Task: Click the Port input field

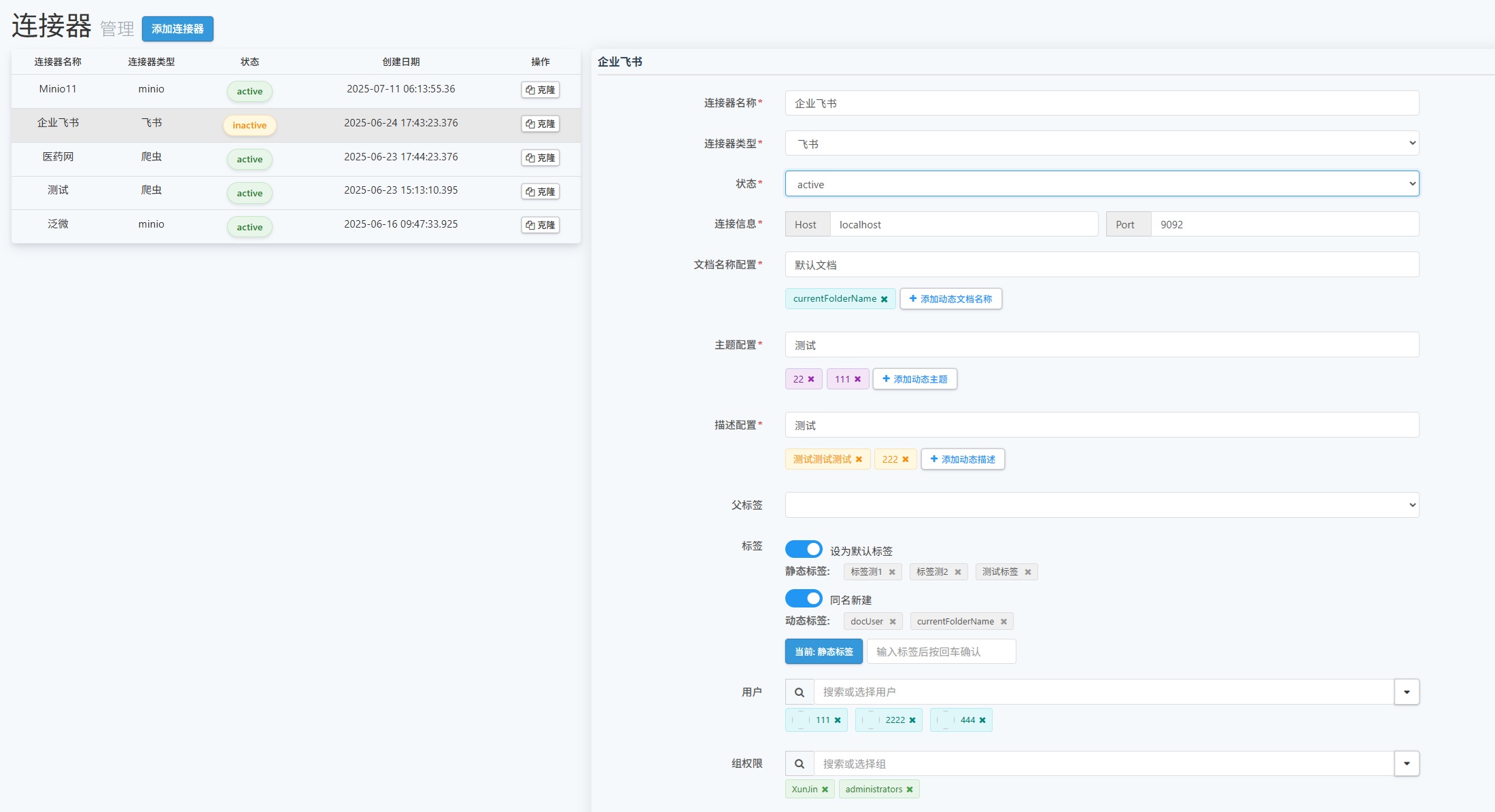Action: 1284,225
